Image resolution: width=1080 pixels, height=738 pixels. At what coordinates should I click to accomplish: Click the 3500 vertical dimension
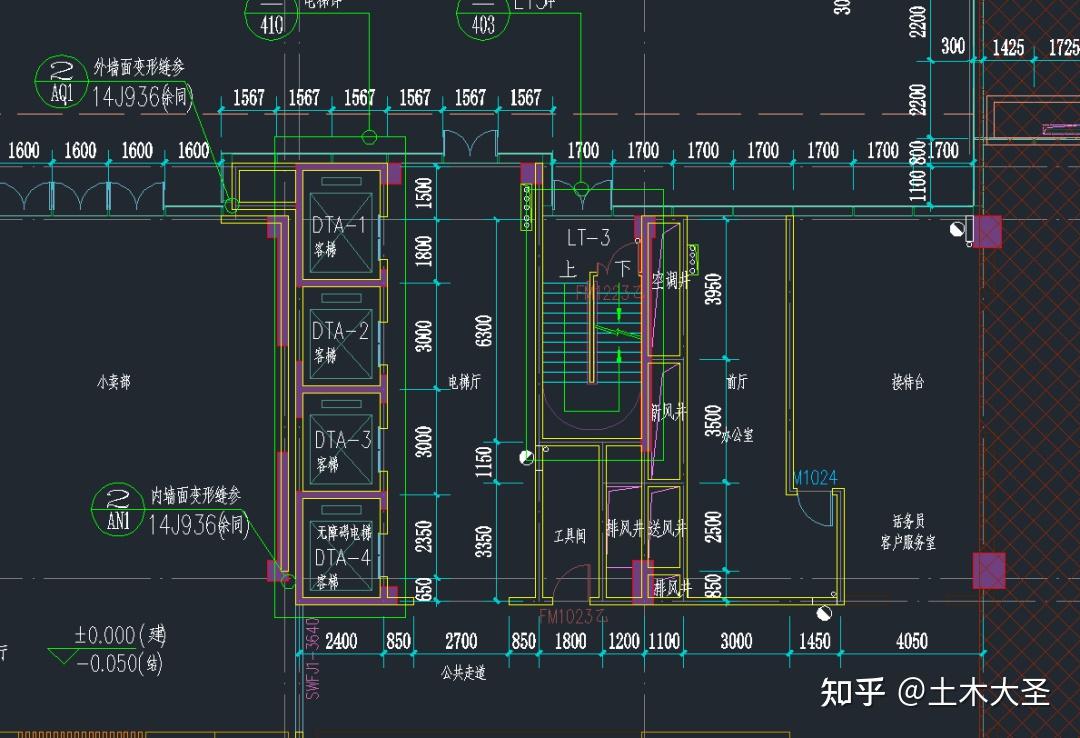[713, 421]
